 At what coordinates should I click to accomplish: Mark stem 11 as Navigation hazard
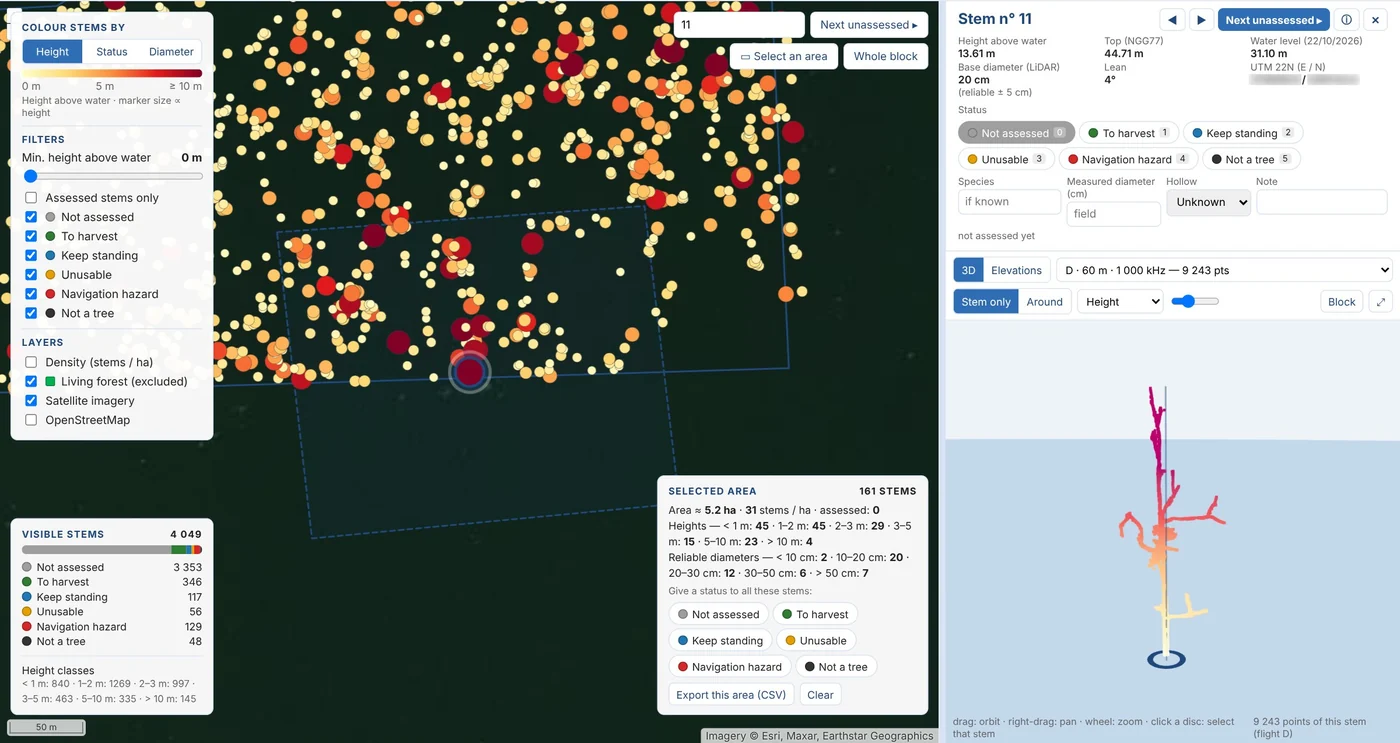click(x=1126, y=159)
